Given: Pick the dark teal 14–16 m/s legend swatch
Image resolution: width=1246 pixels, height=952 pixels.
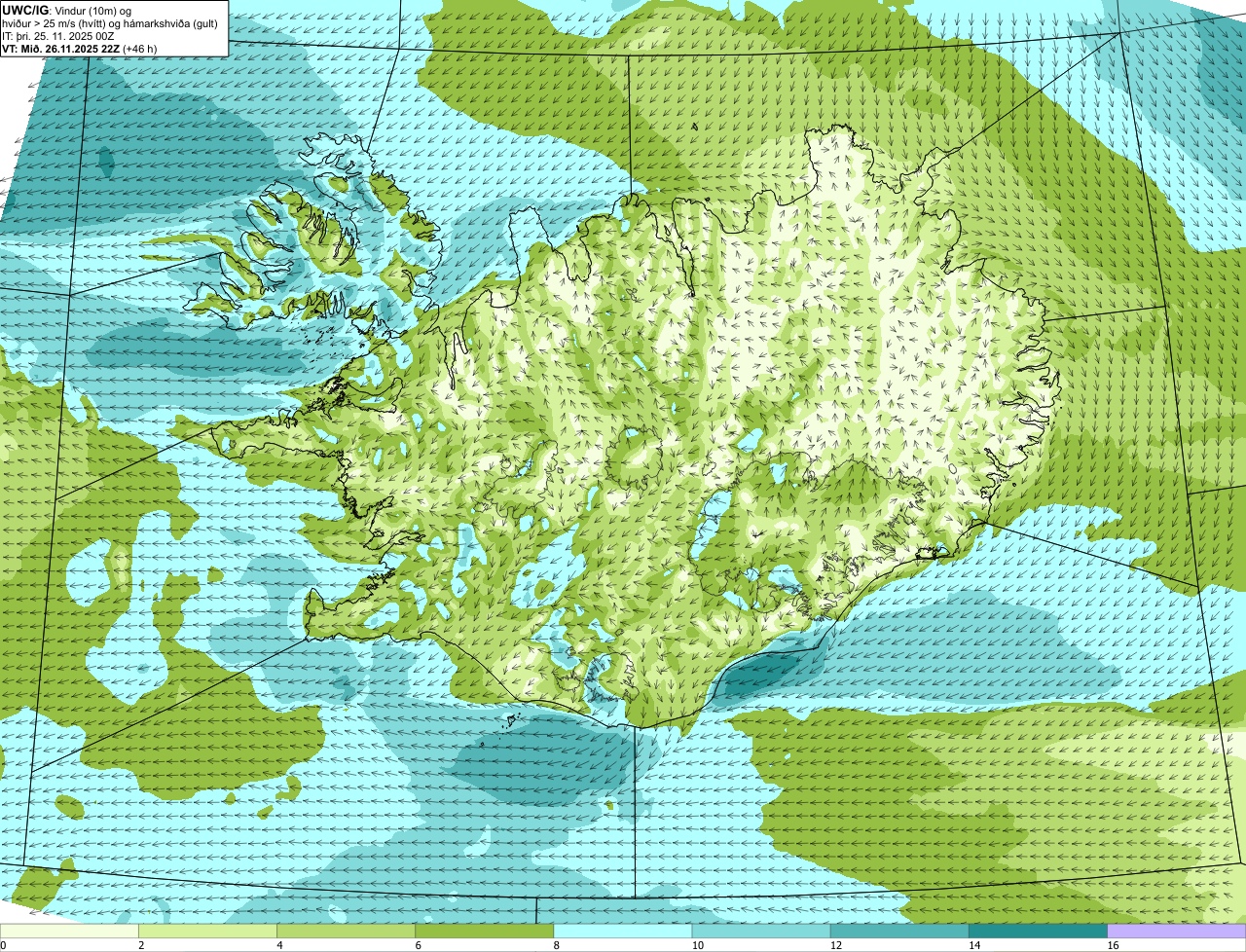Looking at the screenshot, I should [x=1038, y=932].
